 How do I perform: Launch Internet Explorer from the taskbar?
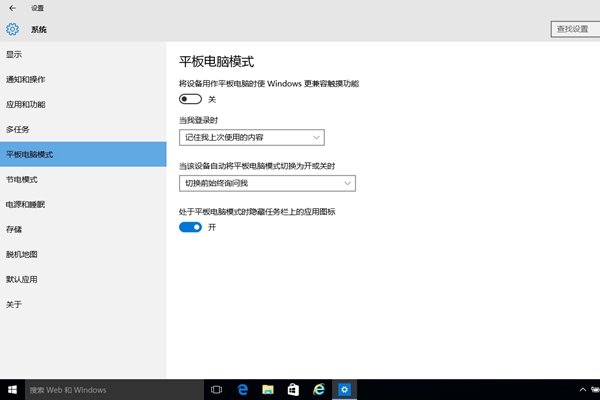[x=319, y=390]
